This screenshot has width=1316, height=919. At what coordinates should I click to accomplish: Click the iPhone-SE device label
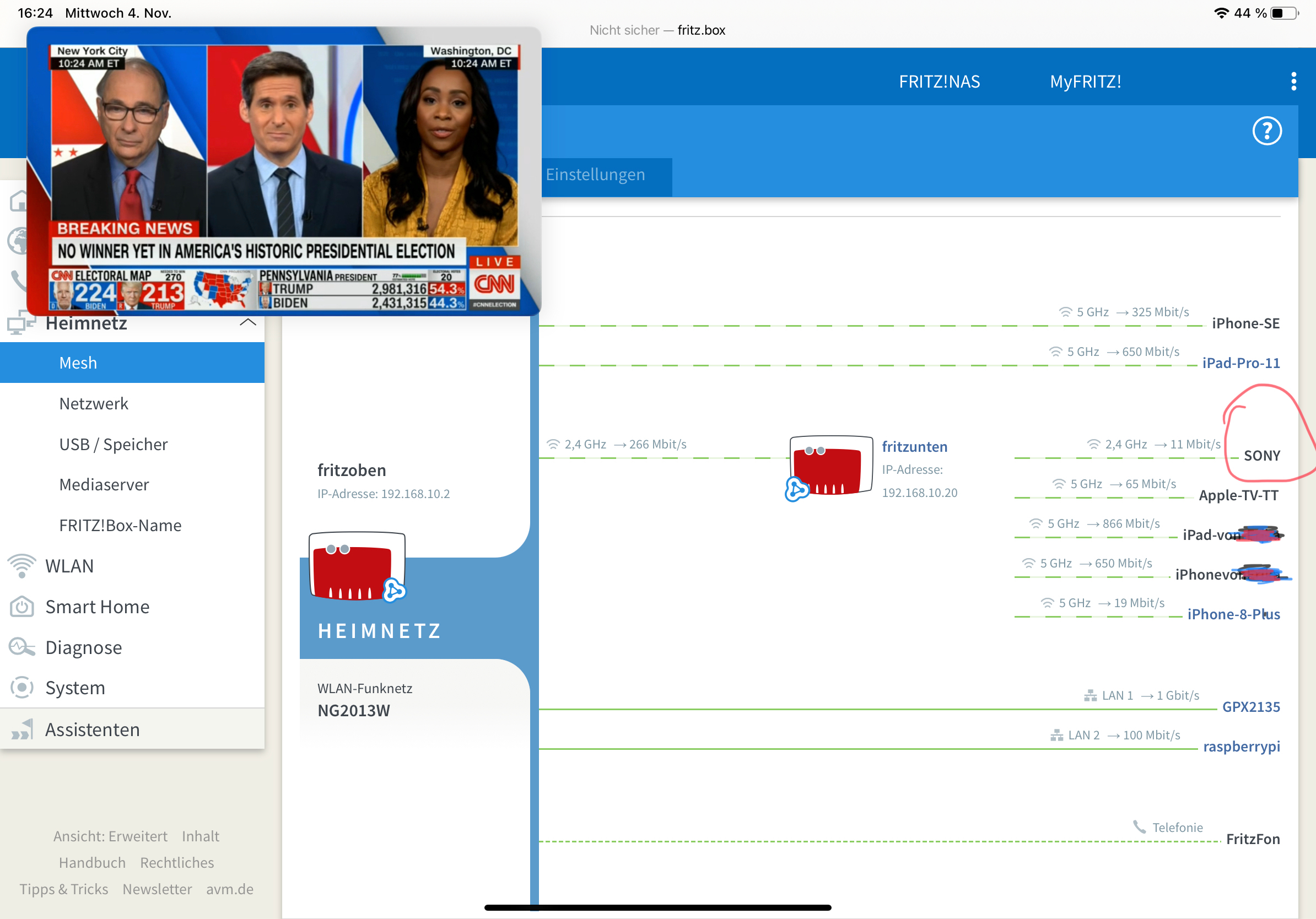1245,324
